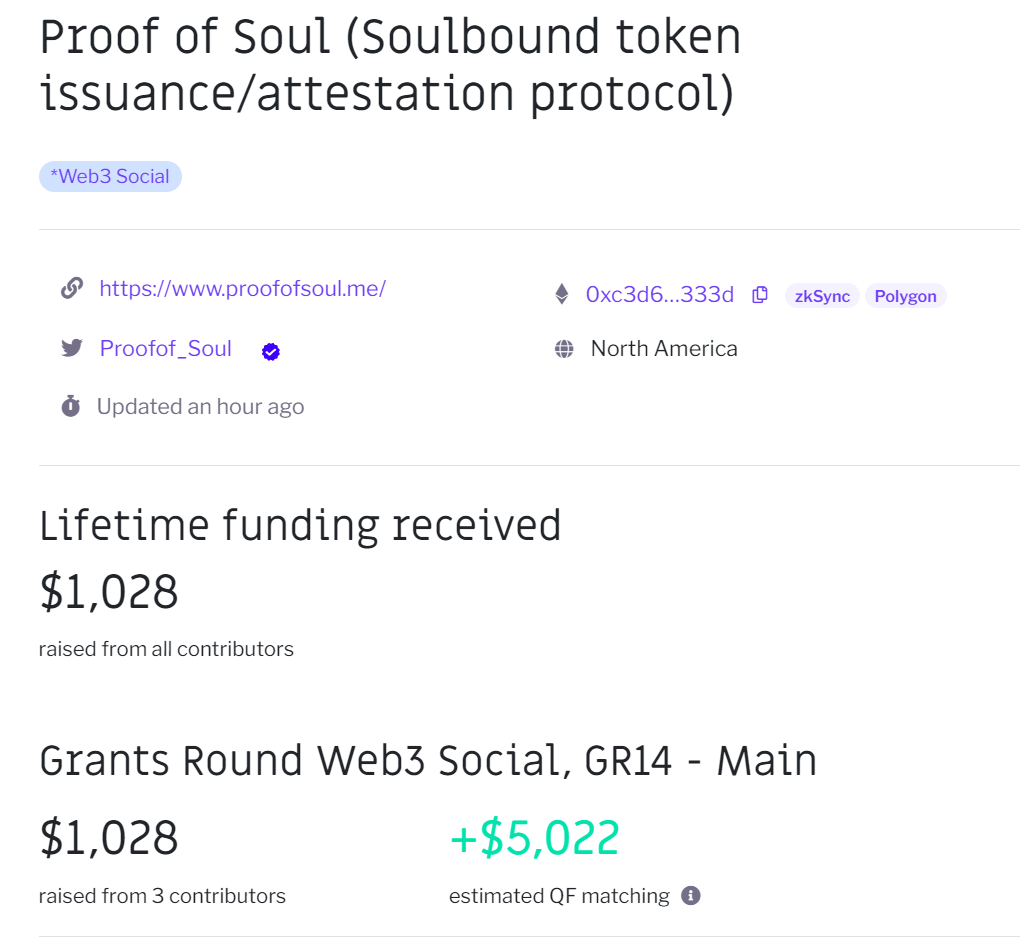Viewport: 1020px width, 947px height.
Task: Click the blue verified checkmark badge
Action: (x=271, y=351)
